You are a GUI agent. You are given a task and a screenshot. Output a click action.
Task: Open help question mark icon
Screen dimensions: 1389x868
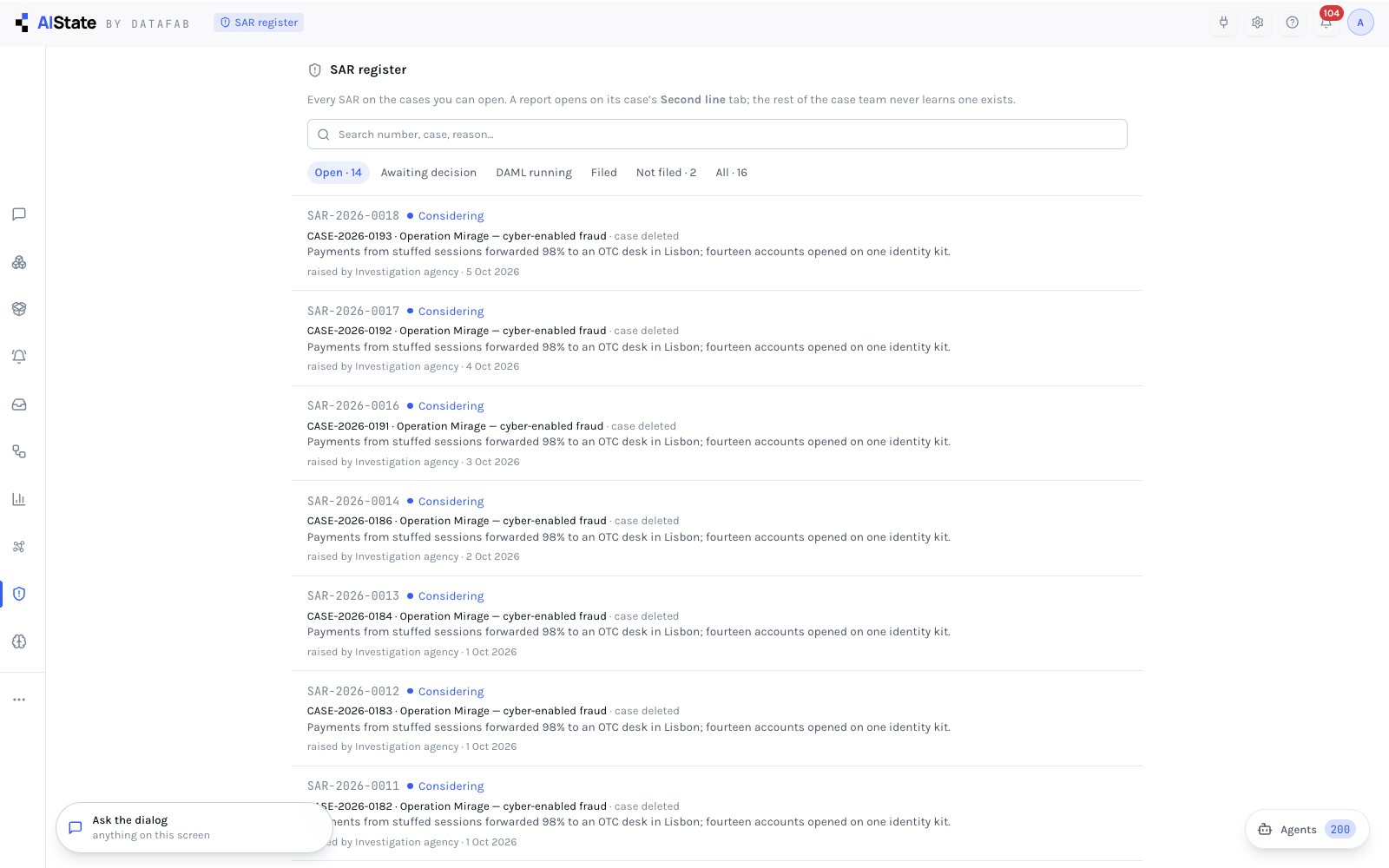(1293, 23)
